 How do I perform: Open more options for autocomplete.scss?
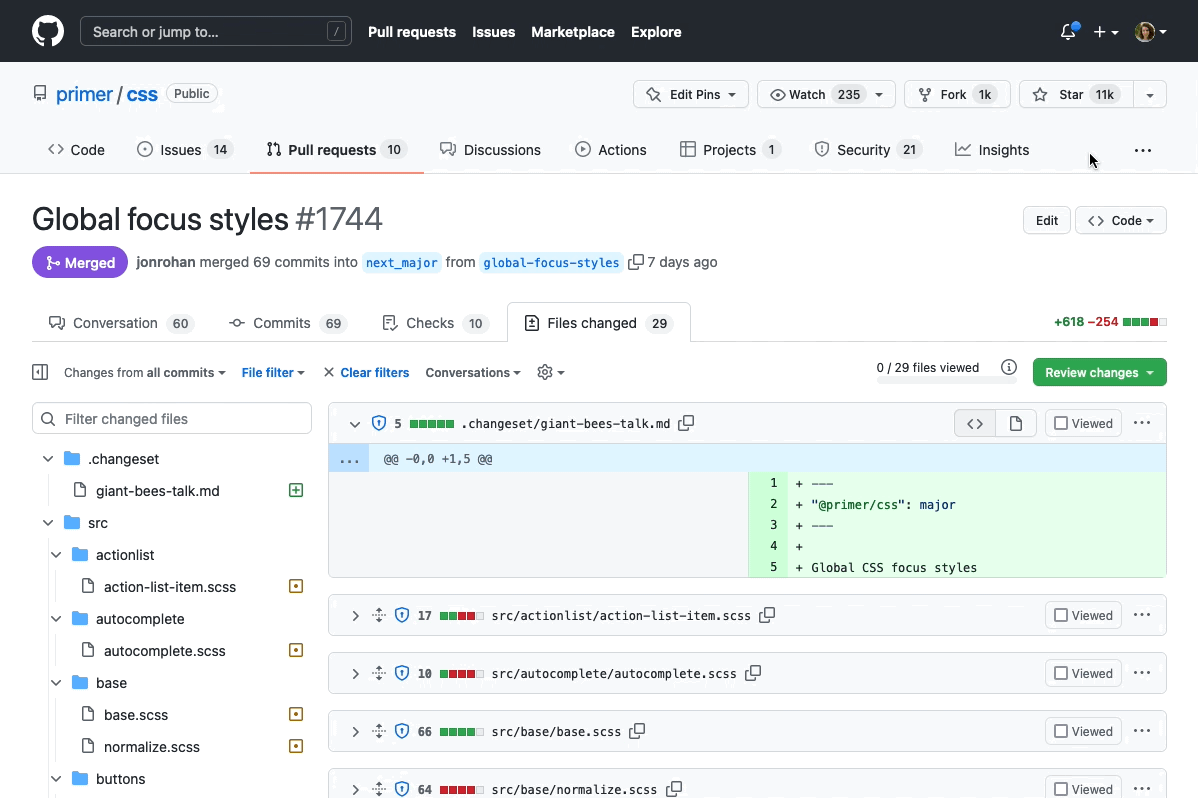pyautogui.click(x=1141, y=673)
